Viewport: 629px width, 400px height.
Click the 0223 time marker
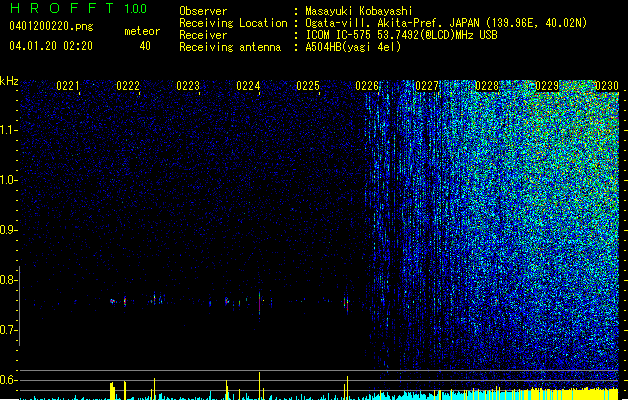tap(188, 86)
